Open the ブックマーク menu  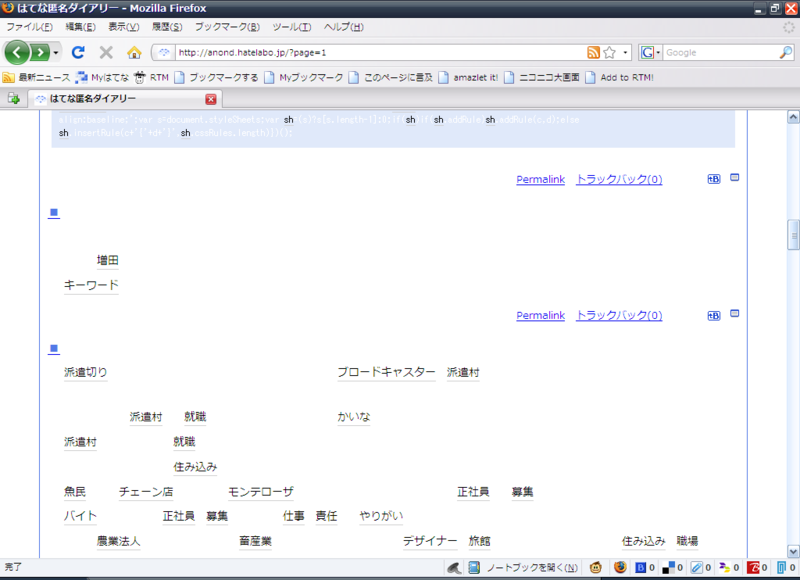click(227, 27)
